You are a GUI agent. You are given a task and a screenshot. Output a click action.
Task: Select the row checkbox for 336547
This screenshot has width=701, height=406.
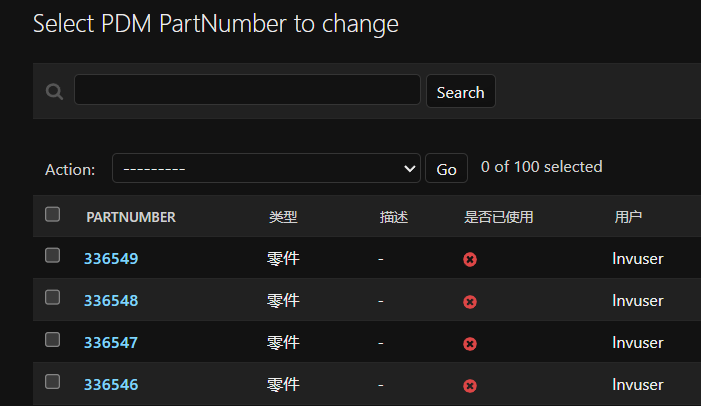pyautogui.click(x=52, y=339)
